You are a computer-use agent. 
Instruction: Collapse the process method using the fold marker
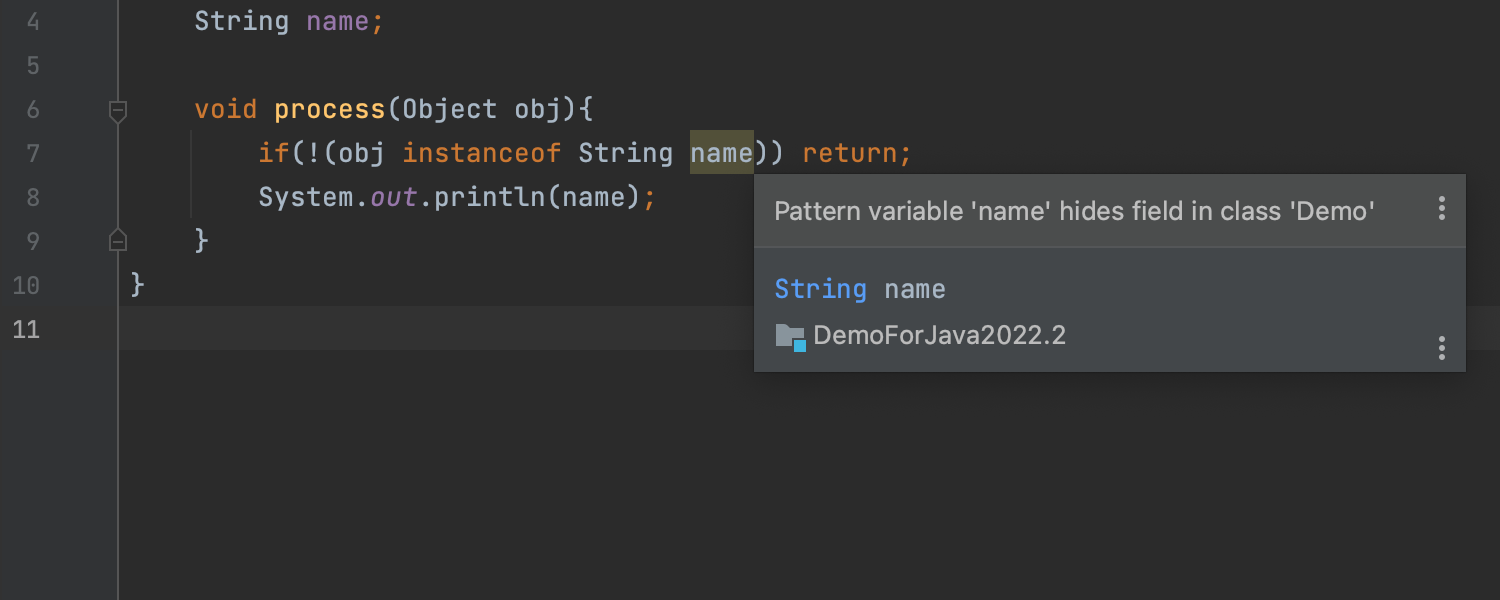click(118, 110)
